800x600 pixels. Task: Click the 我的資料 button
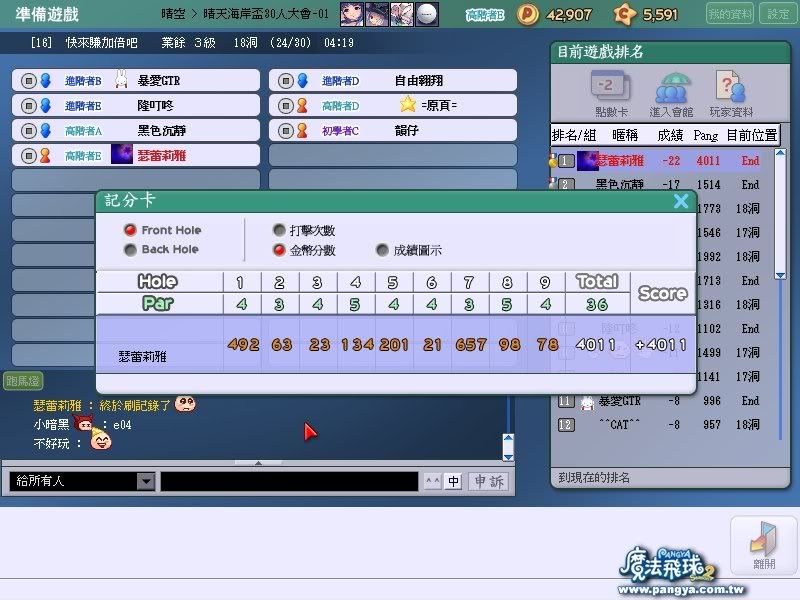click(x=730, y=14)
